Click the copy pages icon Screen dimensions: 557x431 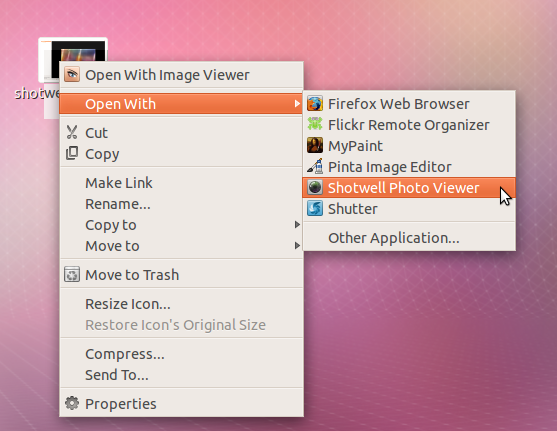click(72, 153)
